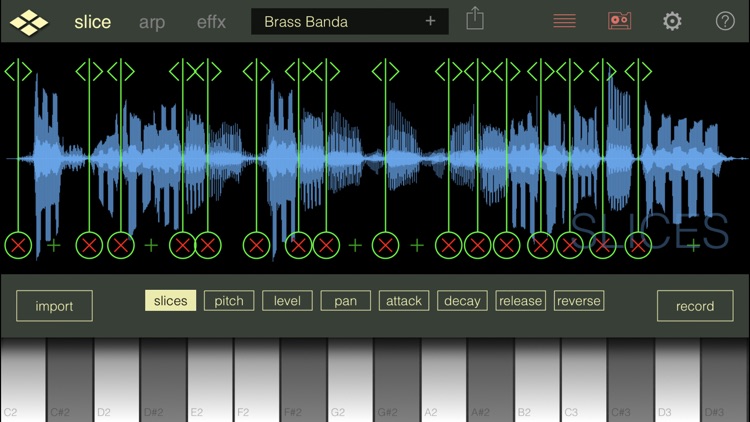
Task: Toggle the reverse parameter mode
Action: (x=579, y=301)
